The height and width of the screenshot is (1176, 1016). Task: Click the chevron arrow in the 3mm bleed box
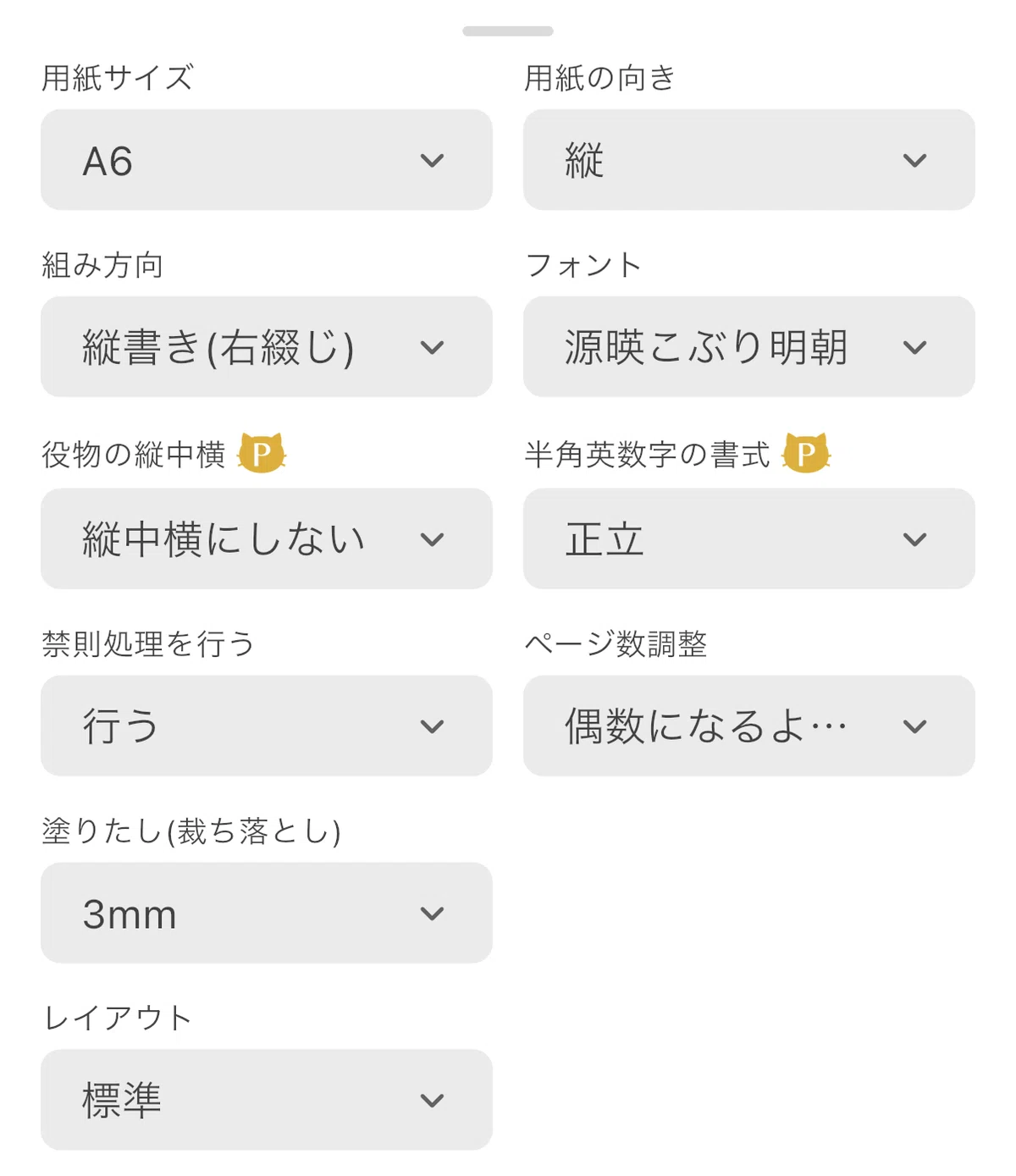432,914
